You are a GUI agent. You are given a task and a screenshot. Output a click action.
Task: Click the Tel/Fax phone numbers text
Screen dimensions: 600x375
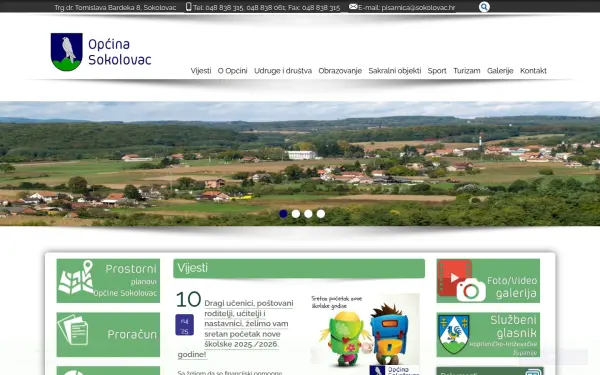[266, 8]
